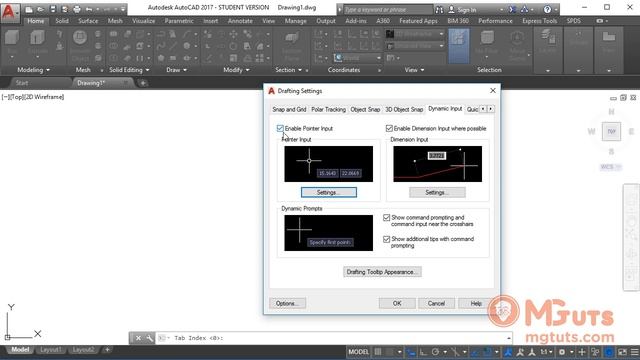Open Pointer Input Settings button
The image size is (640, 360).
(329, 192)
